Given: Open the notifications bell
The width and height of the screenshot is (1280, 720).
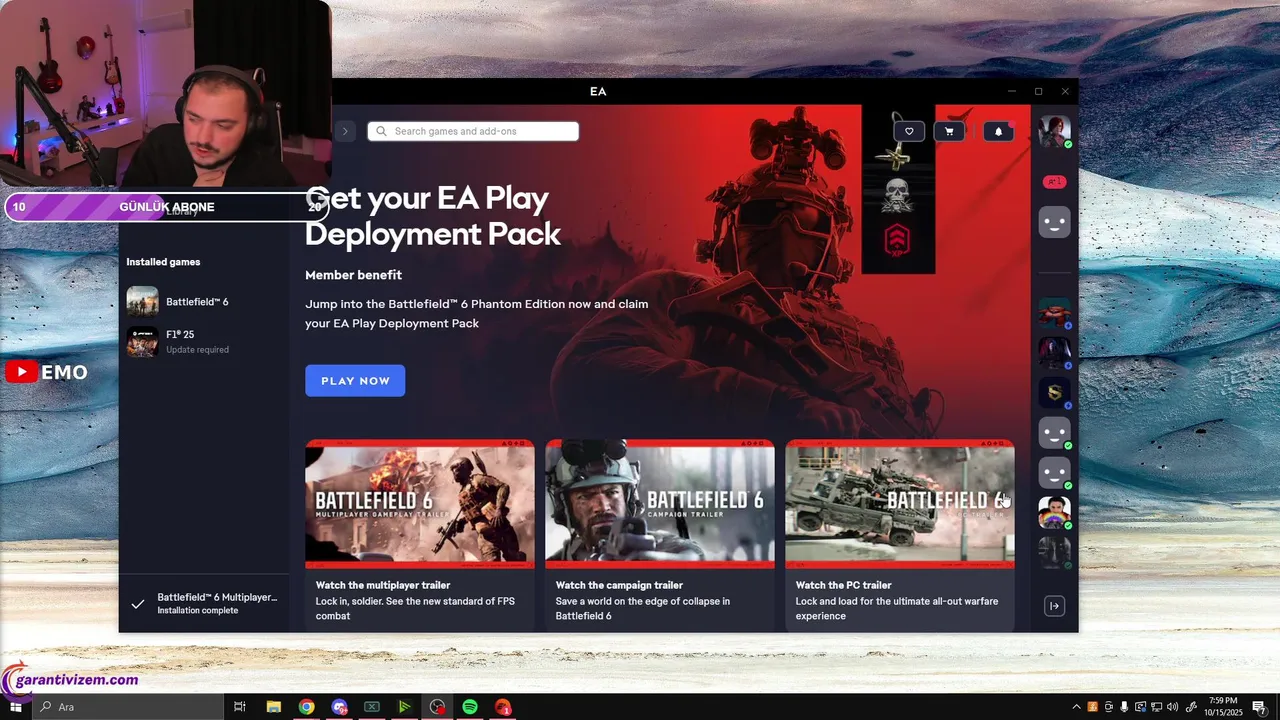Looking at the screenshot, I should [x=998, y=131].
